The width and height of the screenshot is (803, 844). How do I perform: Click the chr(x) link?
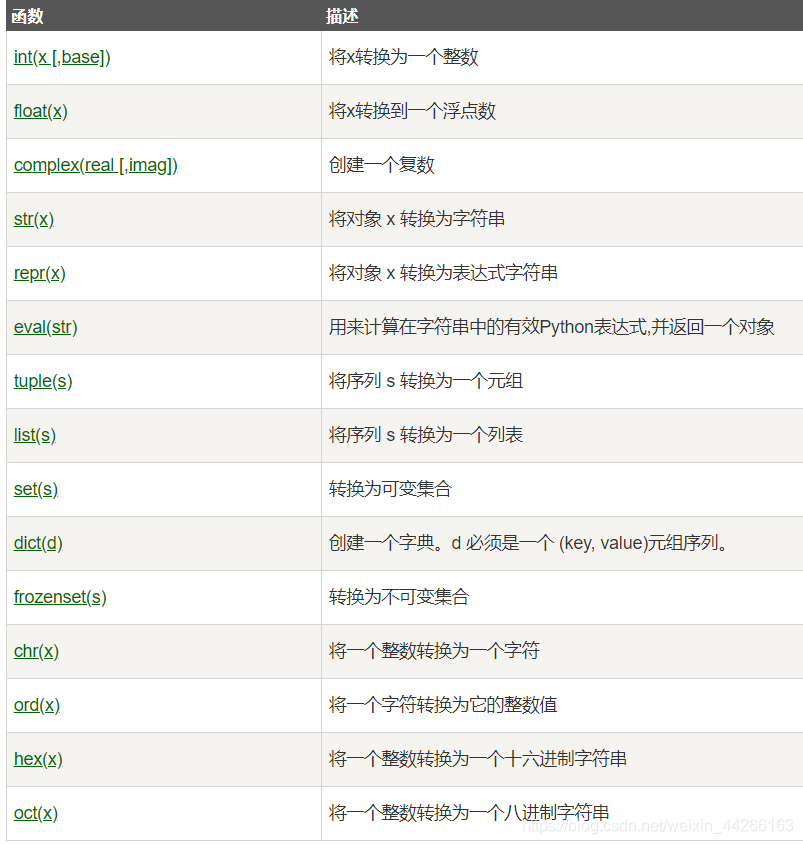coord(37,651)
